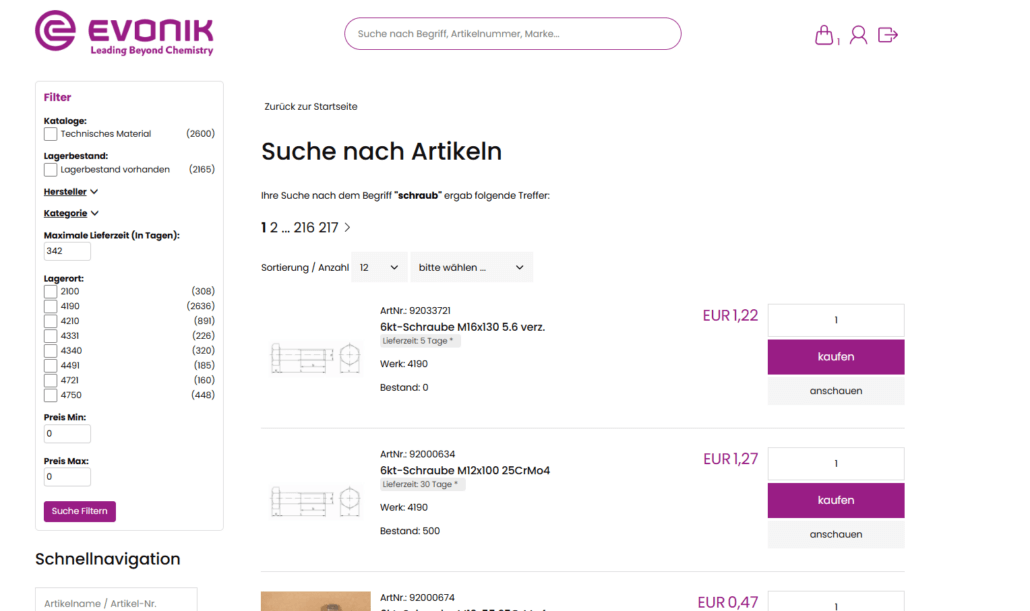Viewport: 1030px width, 611px height.
Task: Log out using the logout icon
Action: pos(888,34)
